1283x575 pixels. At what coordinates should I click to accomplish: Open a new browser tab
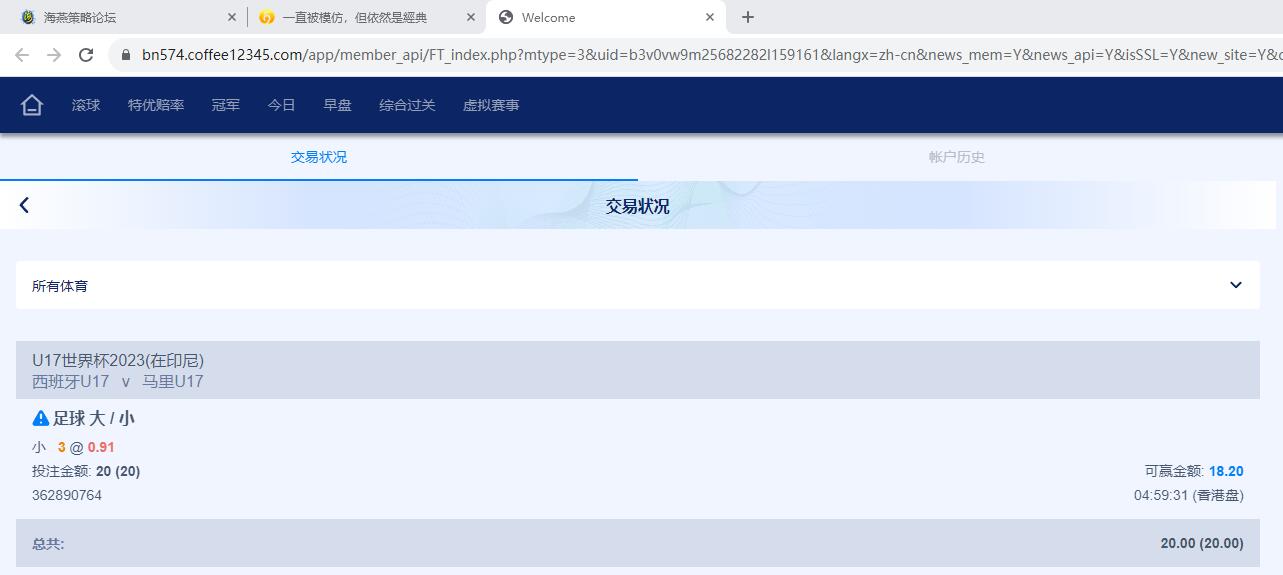(748, 17)
